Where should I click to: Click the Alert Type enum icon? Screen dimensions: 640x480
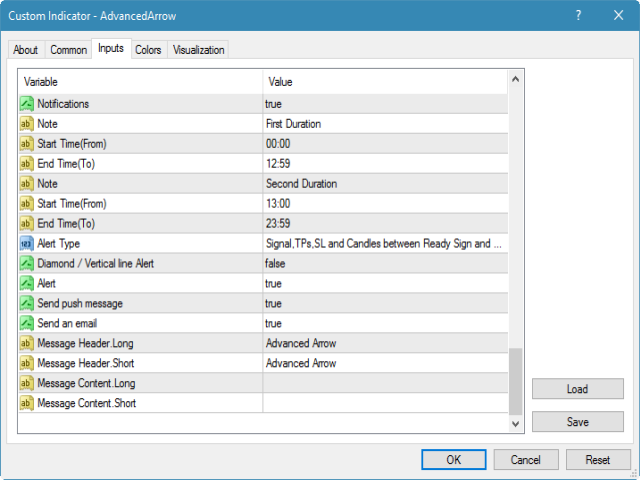click(27, 244)
